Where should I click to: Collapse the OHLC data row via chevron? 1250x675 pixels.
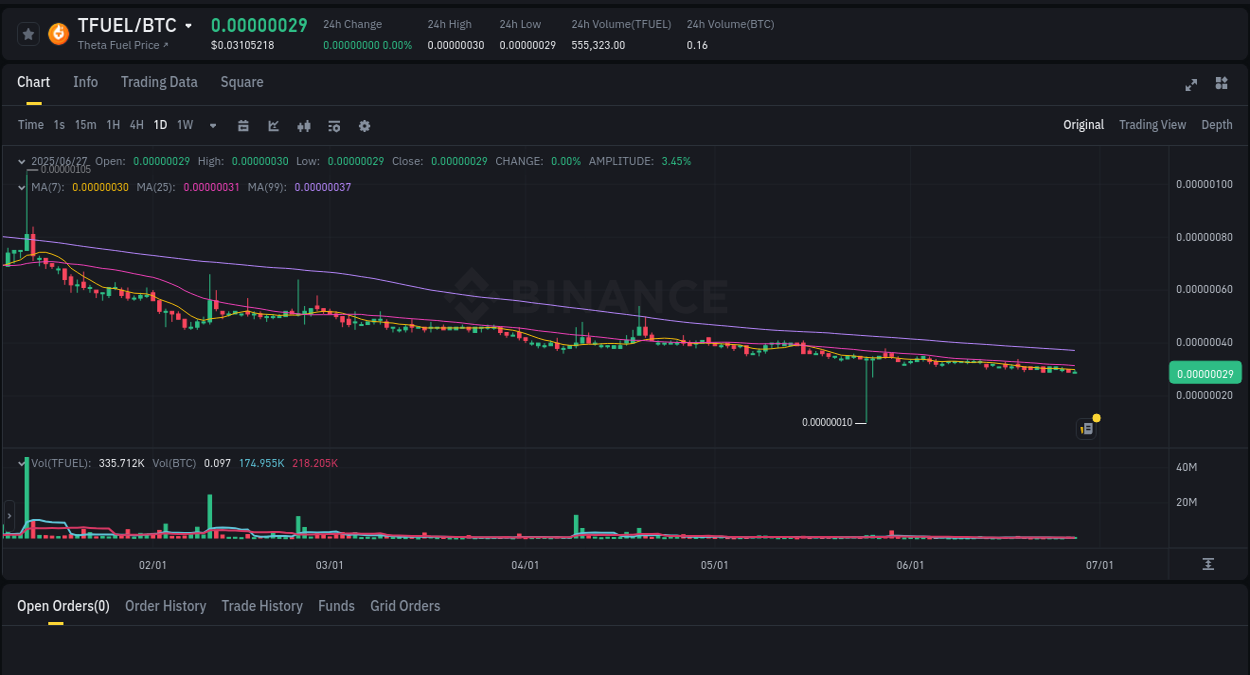21,160
